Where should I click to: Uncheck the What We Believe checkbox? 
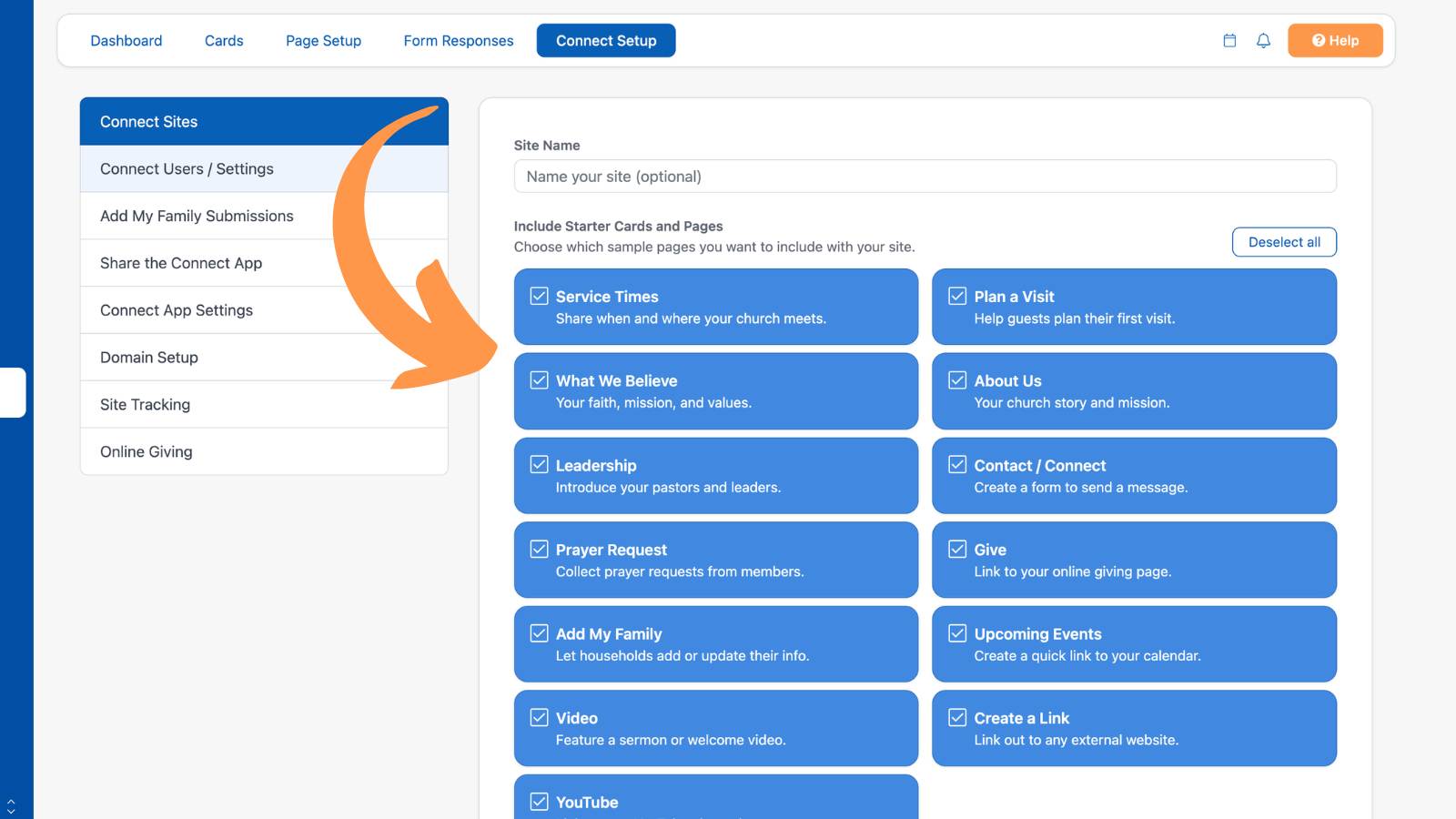tap(540, 380)
